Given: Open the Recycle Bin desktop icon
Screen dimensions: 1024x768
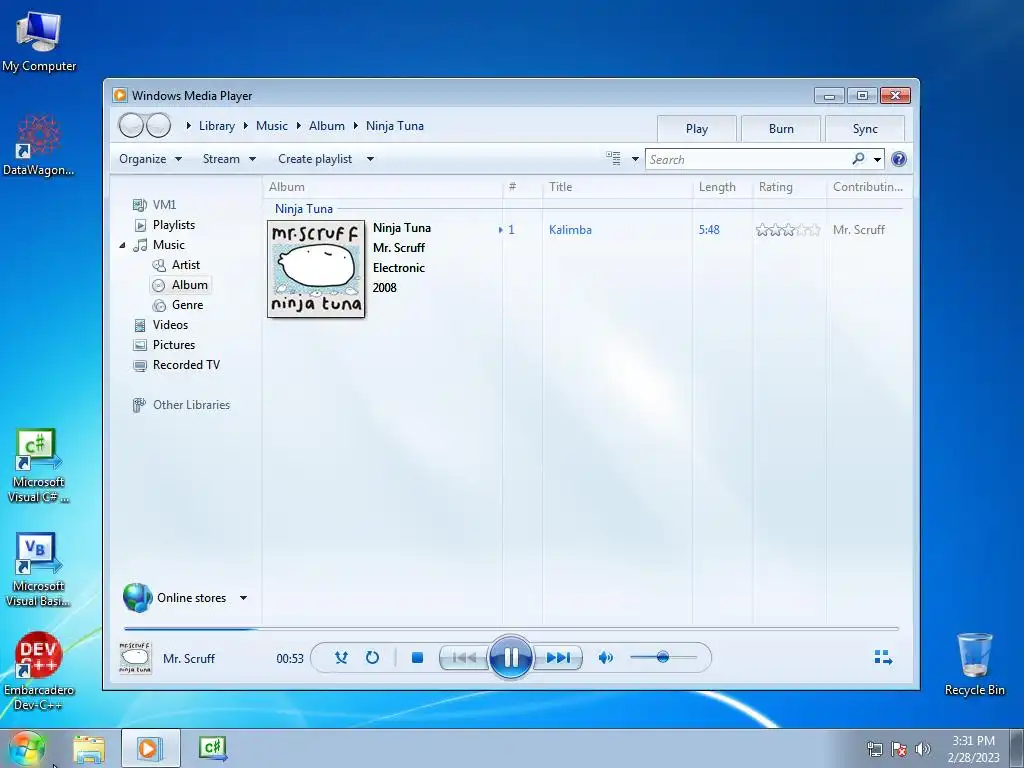Looking at the screenshot, I should [974, 664].
